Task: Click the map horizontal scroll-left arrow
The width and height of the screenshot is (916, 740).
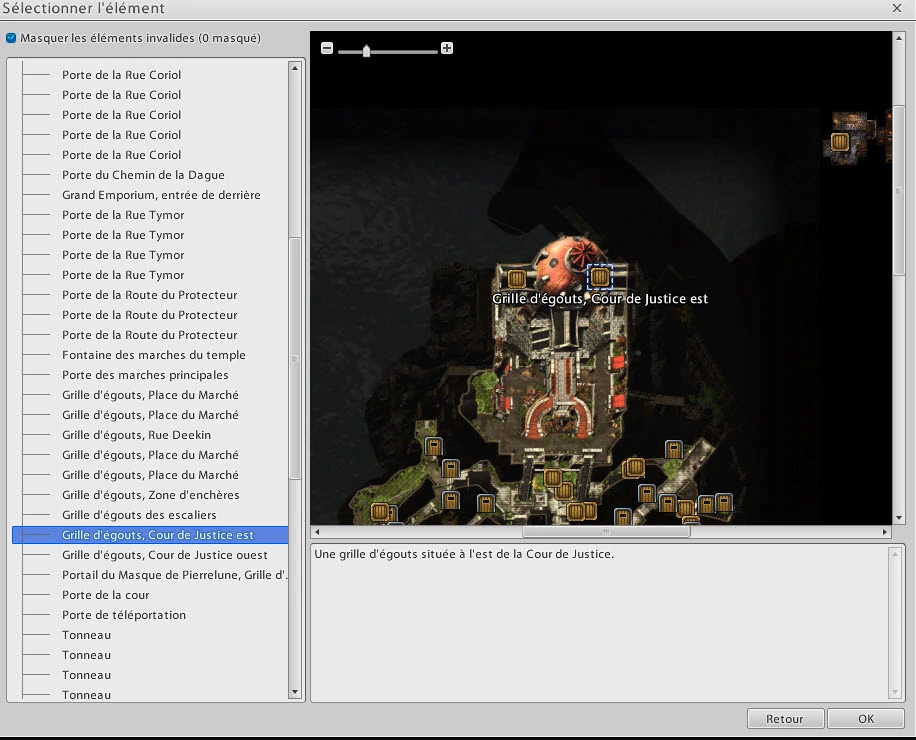Action: [x=317, y=531]
